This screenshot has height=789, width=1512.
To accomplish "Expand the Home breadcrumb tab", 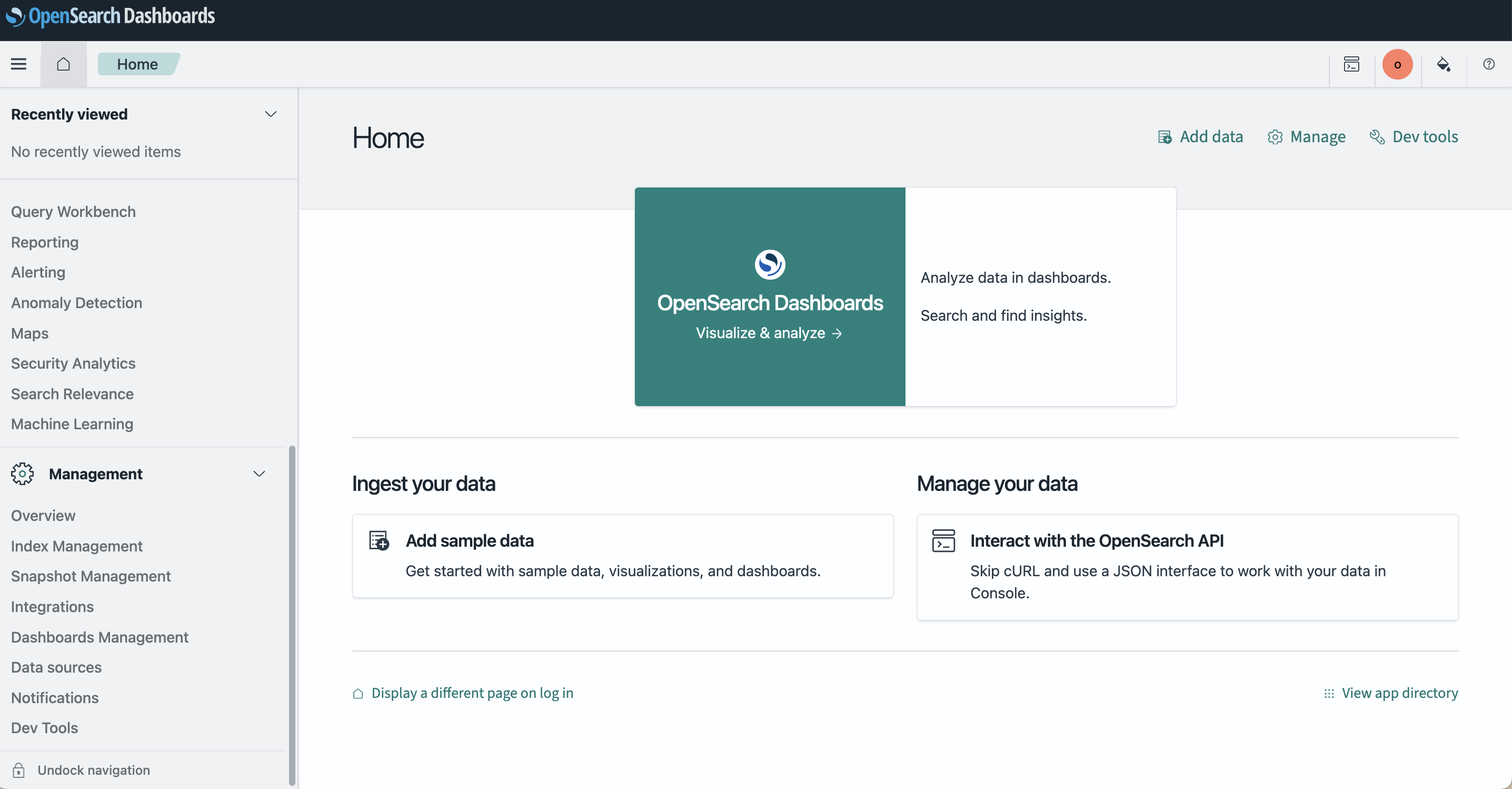I will 138,64.
